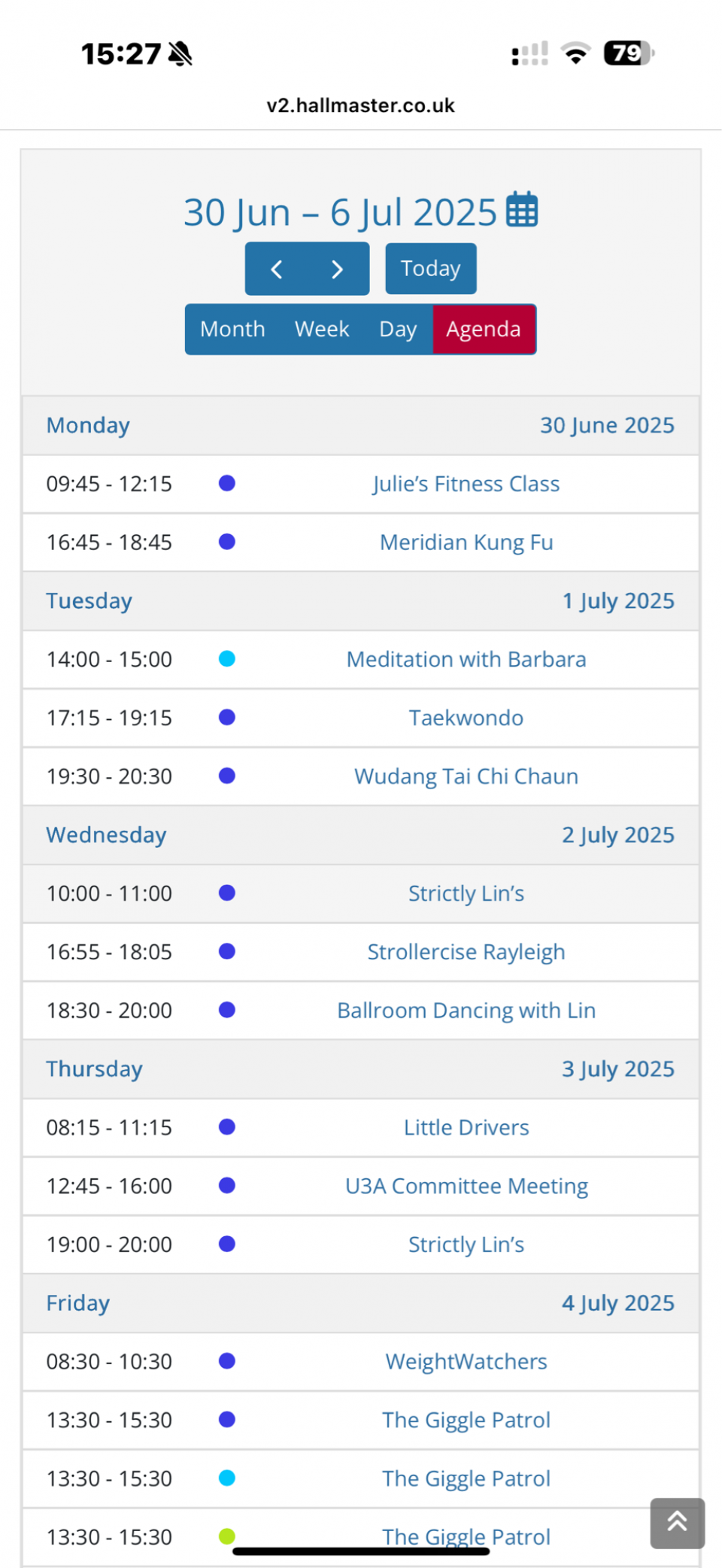Image resolution: width=722 pixels, height=1568 pixels.
Task: Open Meditation with Barbara booking
Action: pos(466,659)
